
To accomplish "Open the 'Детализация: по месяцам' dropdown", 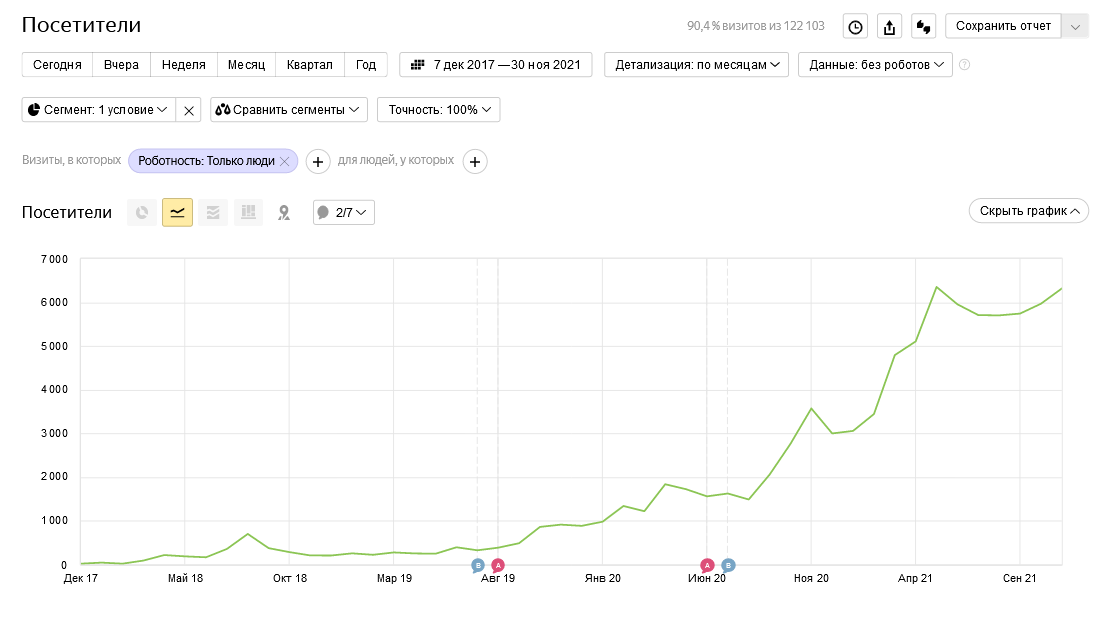I will tap(696, 65).
